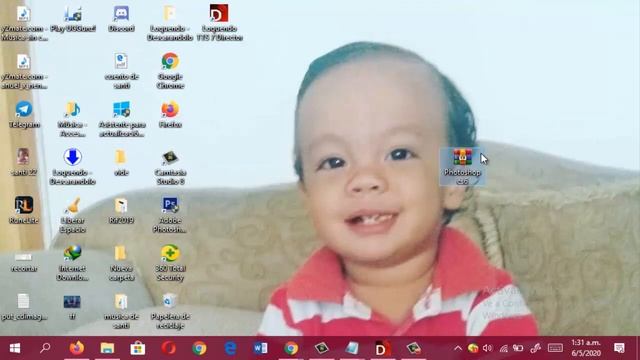
Task: Select the y2mate anuel y pren... audio file
Action: [x=24, y=71]
